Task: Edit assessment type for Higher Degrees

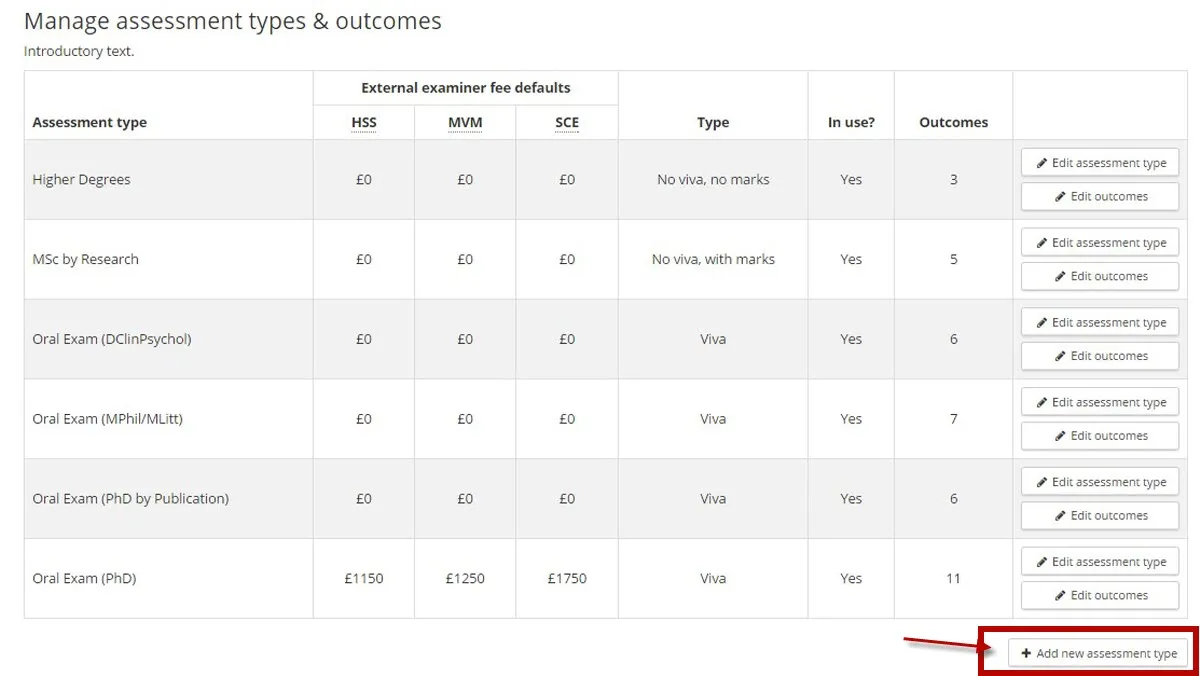Action: tap(1100, 162)
